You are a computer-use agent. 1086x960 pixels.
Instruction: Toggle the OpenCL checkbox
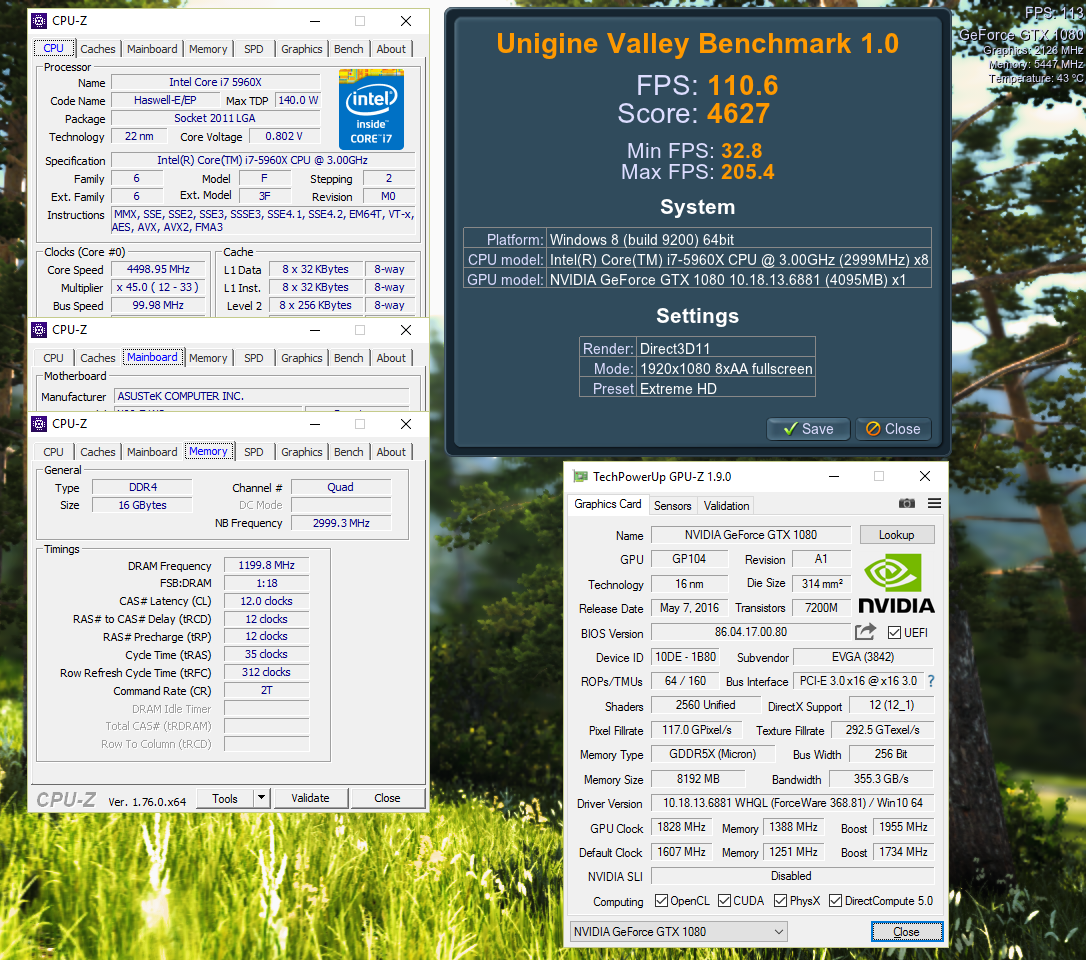click(x=661, y=900)
